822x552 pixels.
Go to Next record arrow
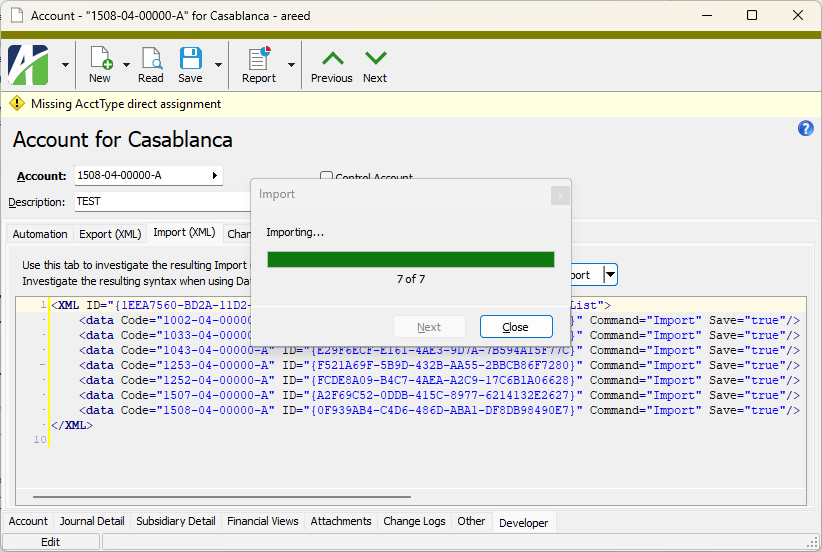[375, 58]
